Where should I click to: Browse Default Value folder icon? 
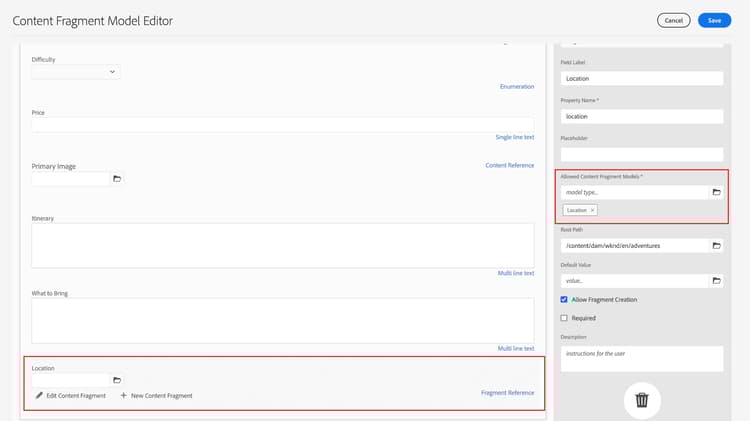coord(716,281)
